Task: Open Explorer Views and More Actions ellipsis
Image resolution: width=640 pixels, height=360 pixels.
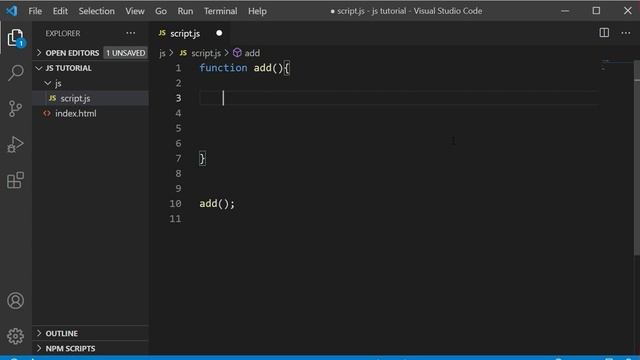Action: click(x=131, y=33)
